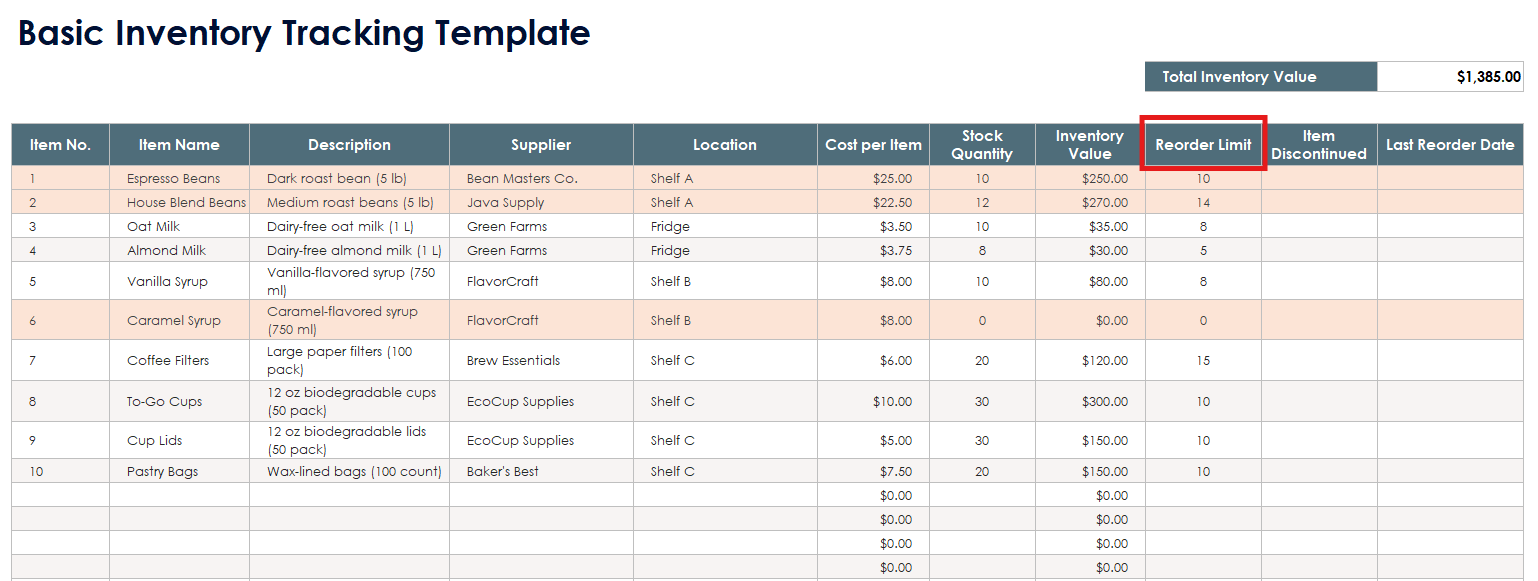This screenshot has height=581, width=1538.
Task: Select the Coffee Filters description cell
Action: pyautogui.click(x=349, y=361)
